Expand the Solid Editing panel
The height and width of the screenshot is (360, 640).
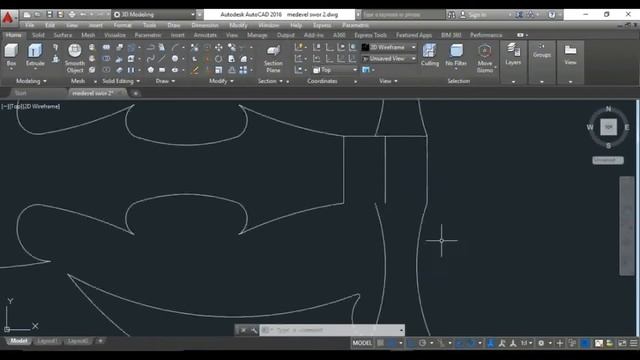point(121,81)
